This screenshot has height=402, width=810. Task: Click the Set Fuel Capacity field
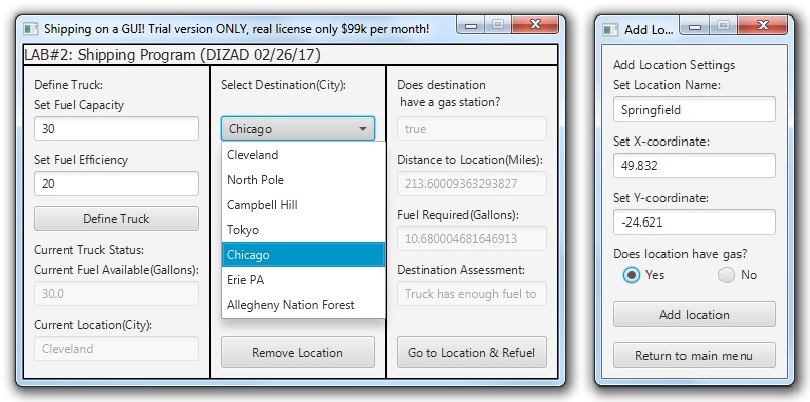coord(116,129)
